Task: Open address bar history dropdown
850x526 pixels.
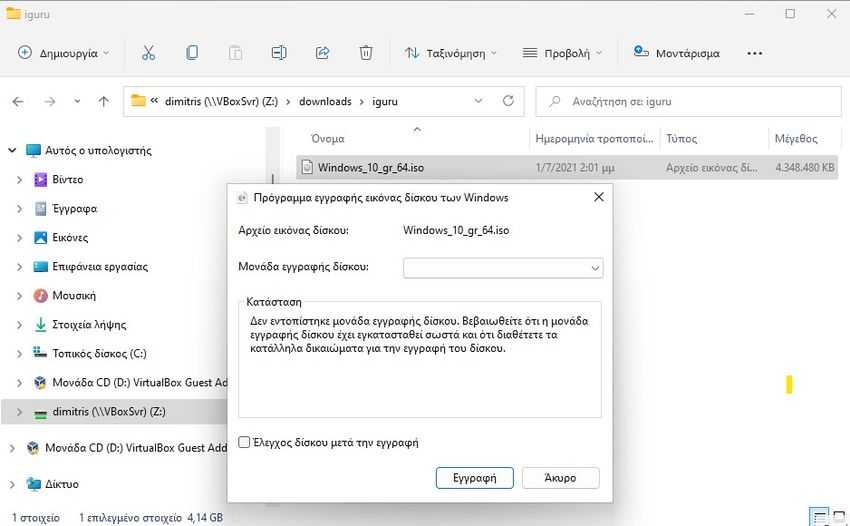Action: click(x=478, y=101)
